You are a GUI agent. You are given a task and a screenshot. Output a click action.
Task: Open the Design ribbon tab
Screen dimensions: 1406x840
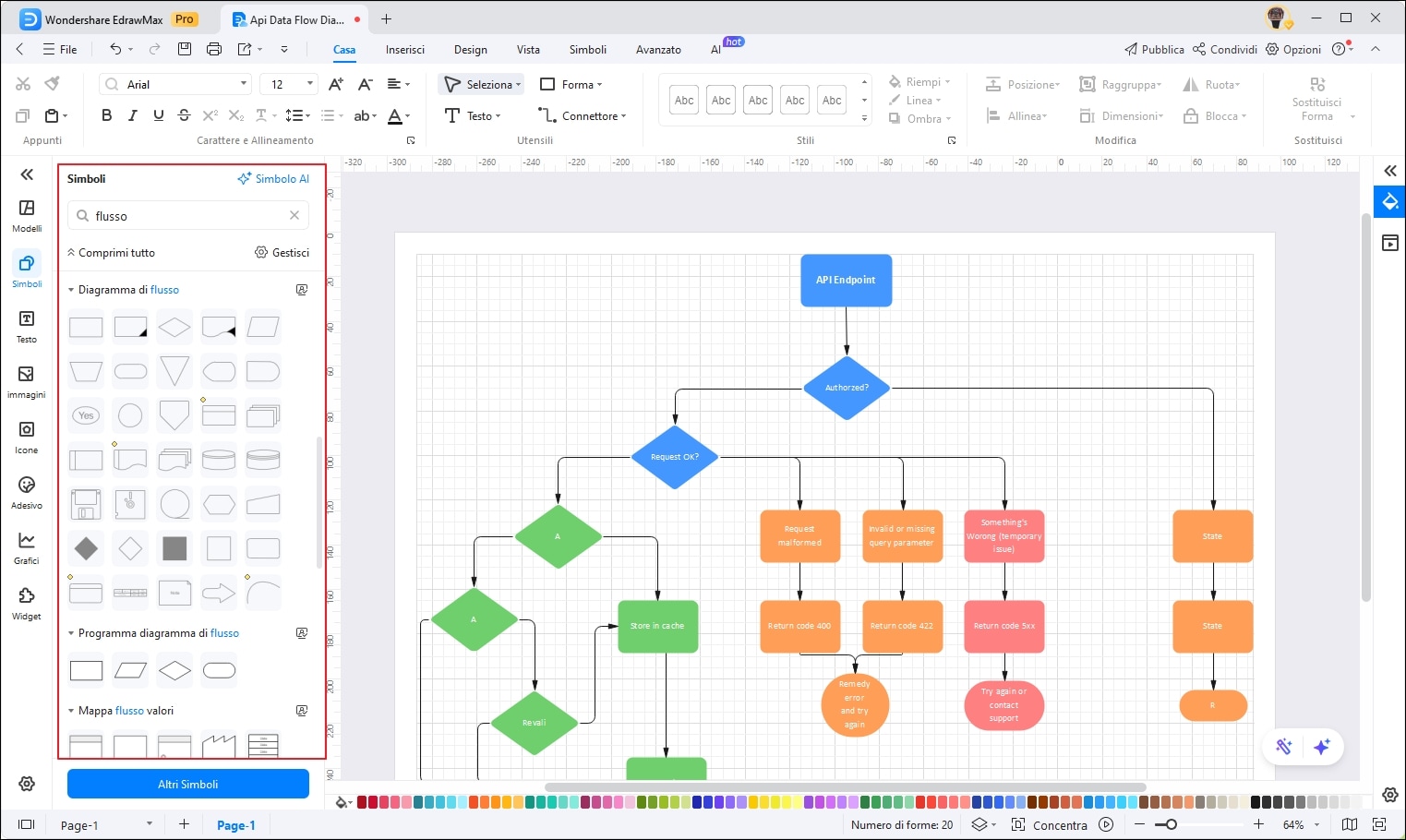(x=470, y=50)
